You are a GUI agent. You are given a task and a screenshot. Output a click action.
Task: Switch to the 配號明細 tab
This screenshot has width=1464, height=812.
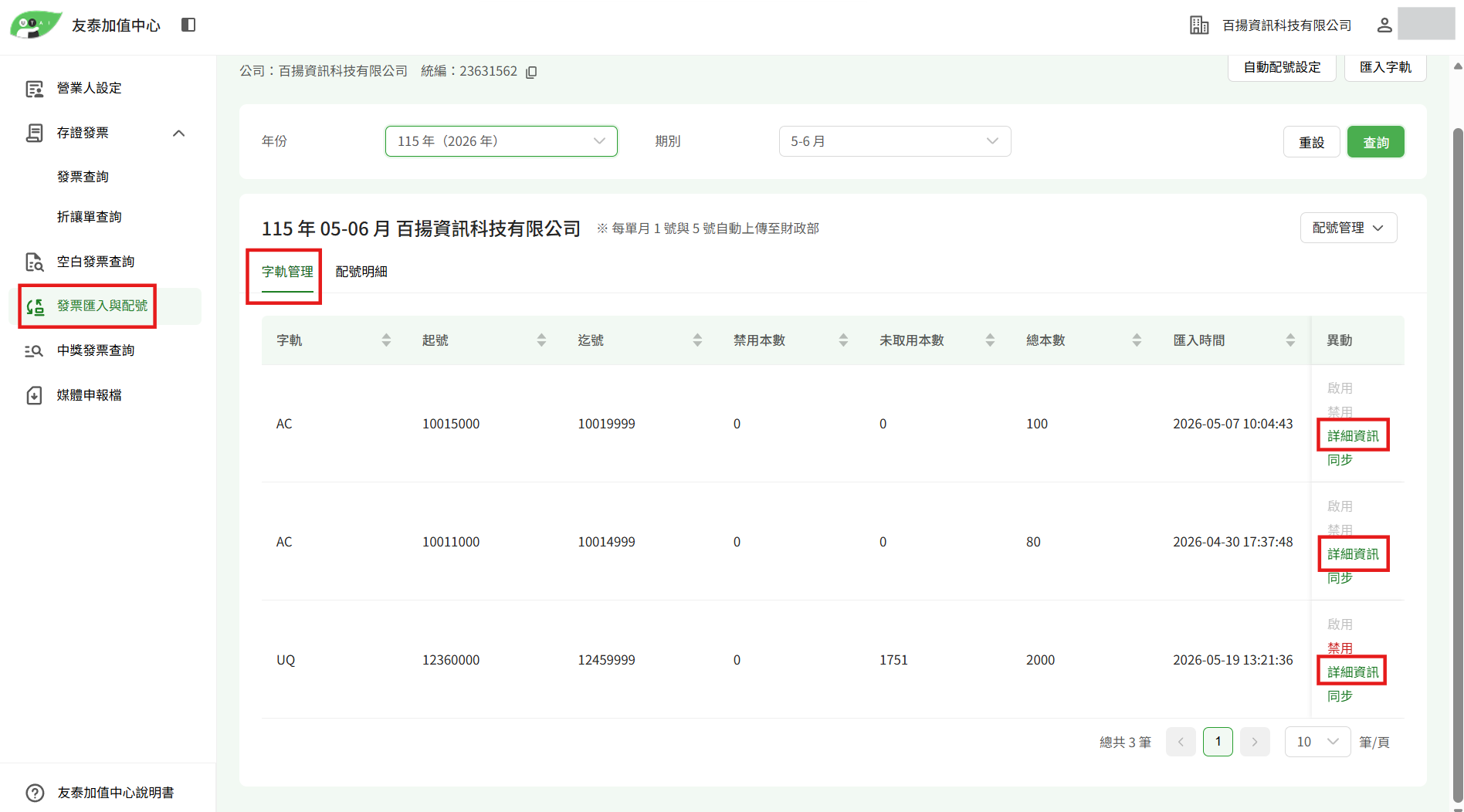point(361,272)
